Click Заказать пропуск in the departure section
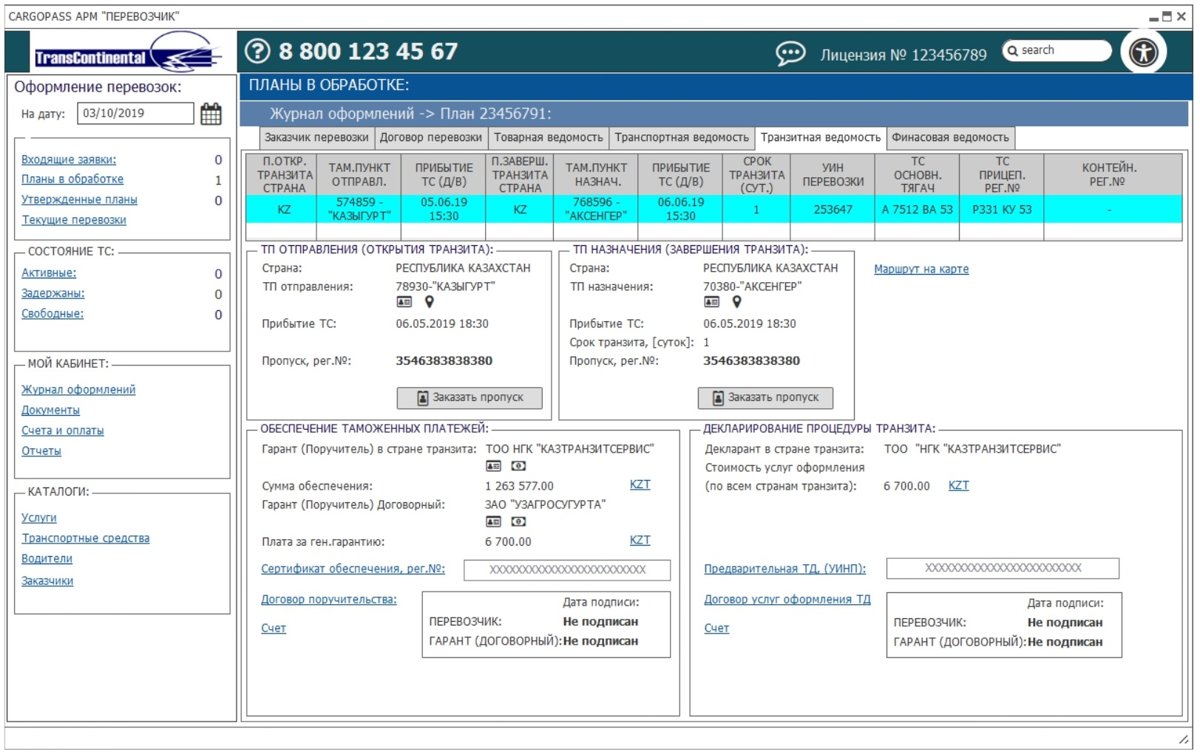1200x754 pixels. click(469, 398)
